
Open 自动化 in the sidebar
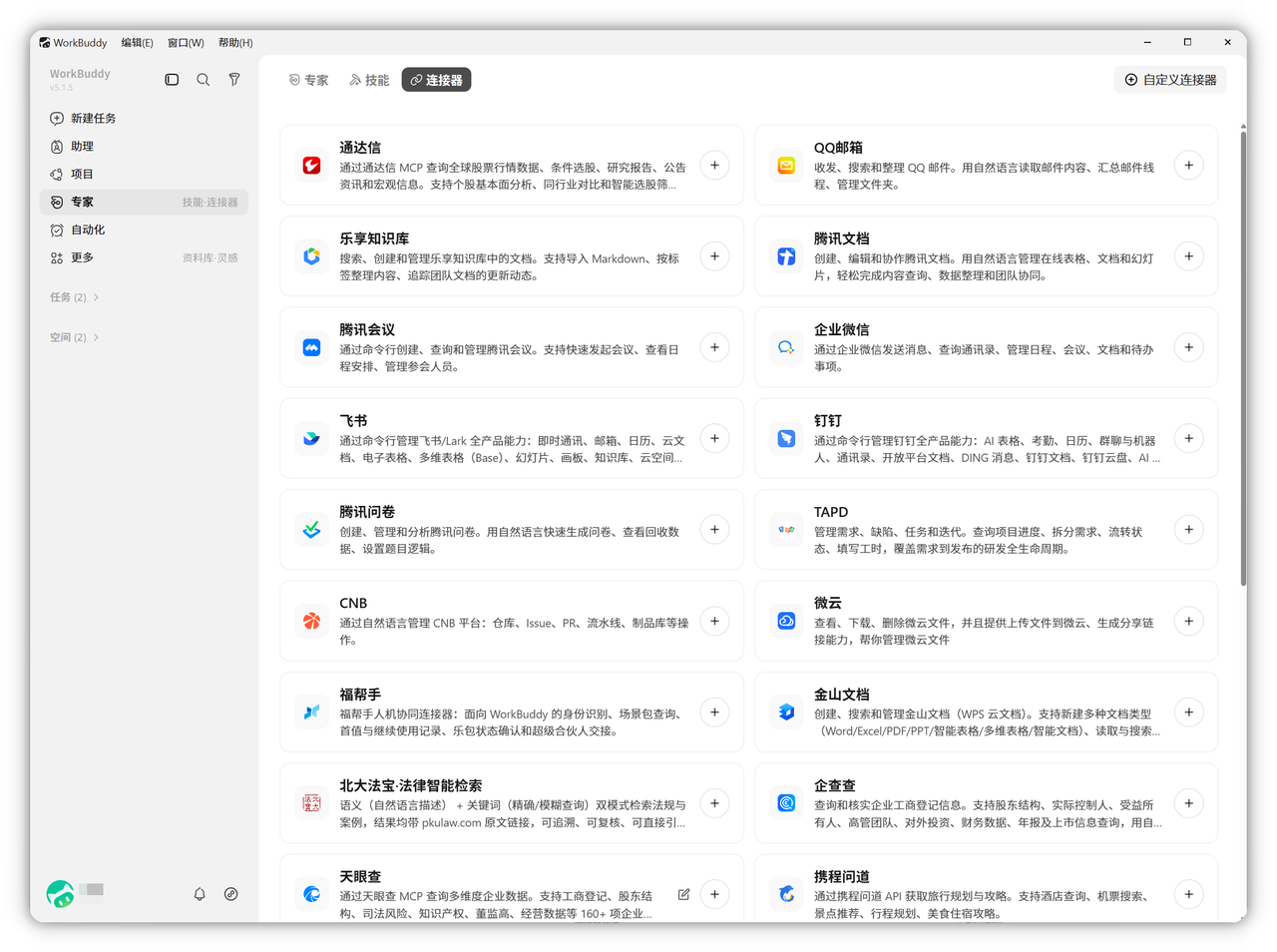pos(144,230)
